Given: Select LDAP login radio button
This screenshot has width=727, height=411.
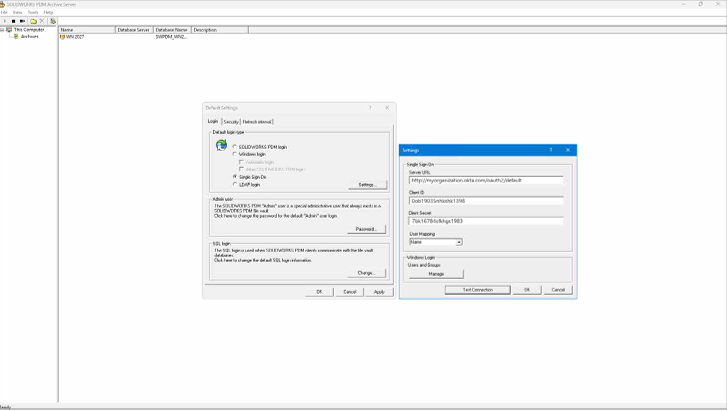Looking at the screenshot, I should (235, 185).
